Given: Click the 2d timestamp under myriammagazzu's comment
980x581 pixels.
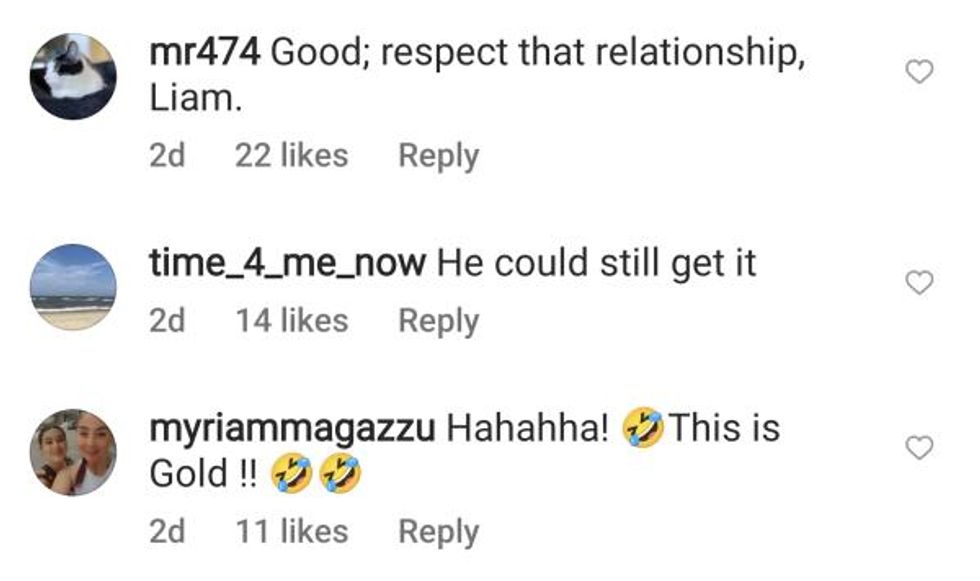Looking at the screenshot, I should 167,532.
